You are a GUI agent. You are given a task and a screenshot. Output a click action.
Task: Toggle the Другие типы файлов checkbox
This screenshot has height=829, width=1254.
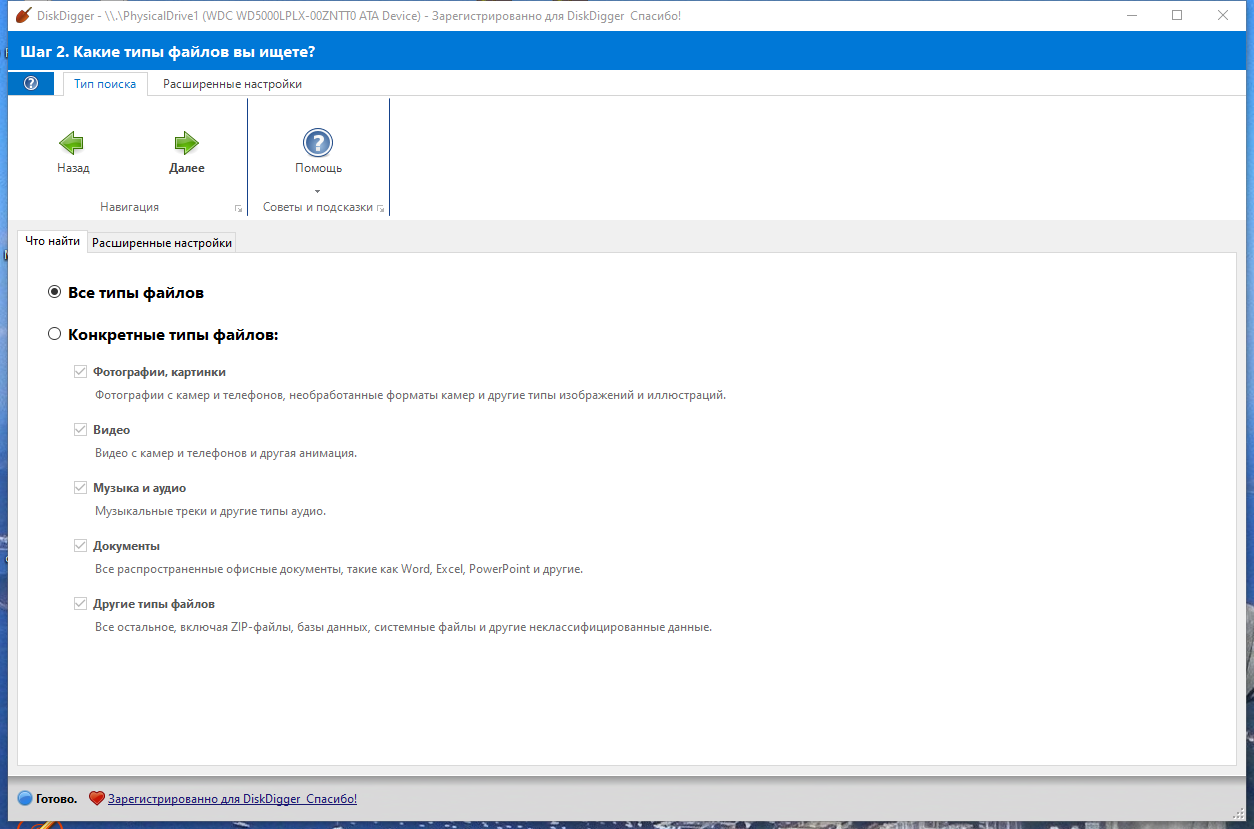[x=80, y=604]
